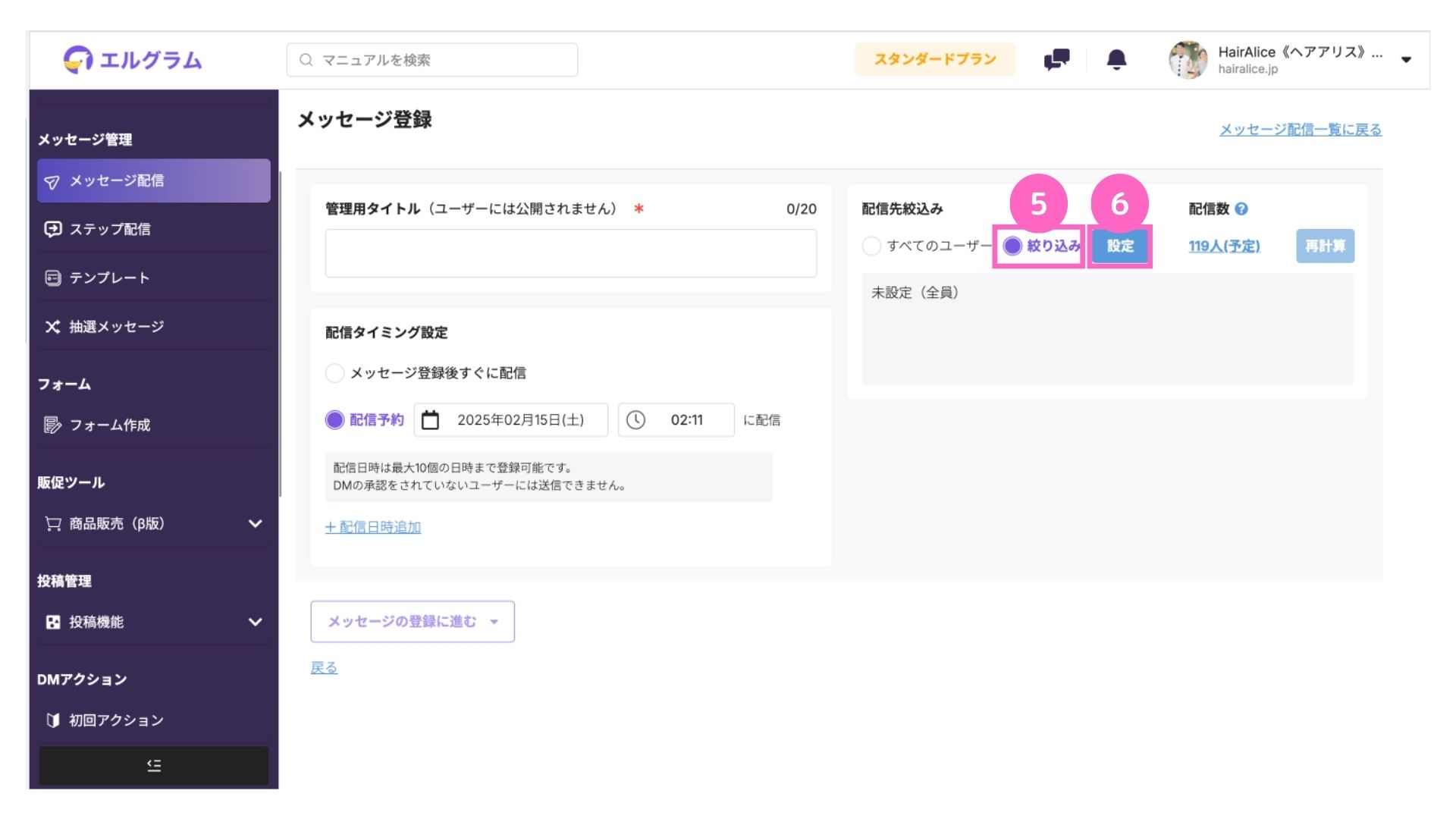Open the 02:11 time field
The image size is (1456, 819).
click(x=676, y=420)
